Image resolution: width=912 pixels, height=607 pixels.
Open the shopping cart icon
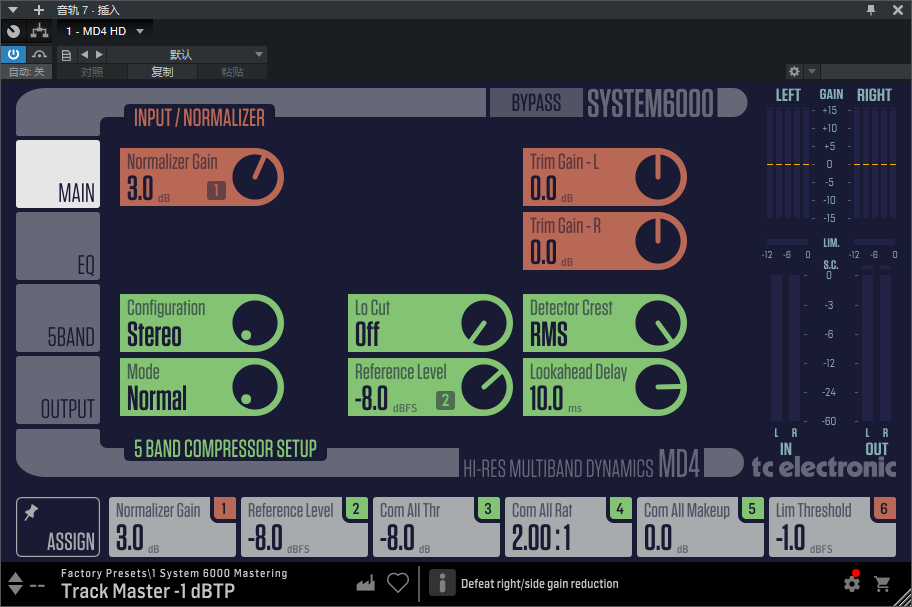[x=882, y=584]
